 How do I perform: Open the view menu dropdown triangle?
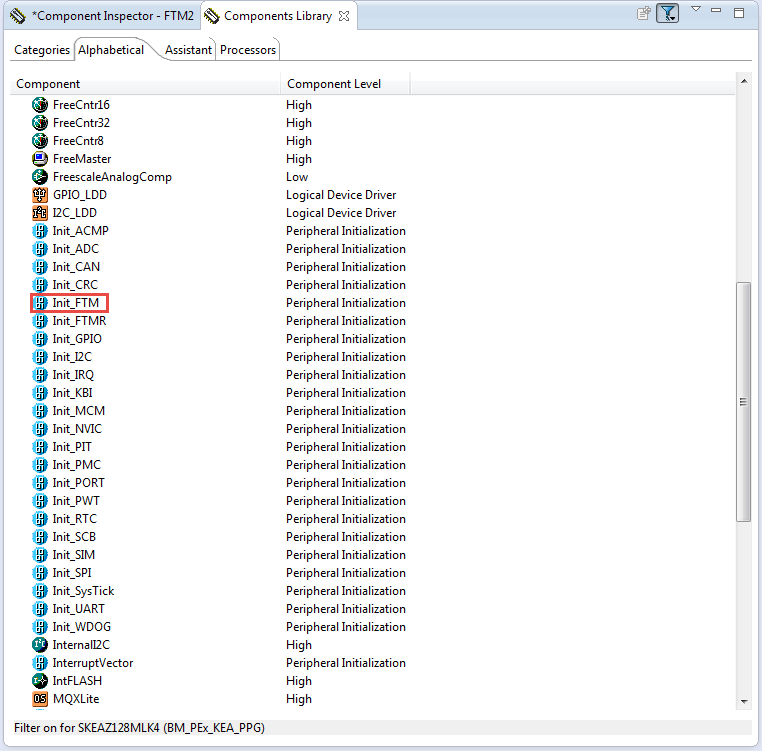pyautogui.click(x=696, y=9)
